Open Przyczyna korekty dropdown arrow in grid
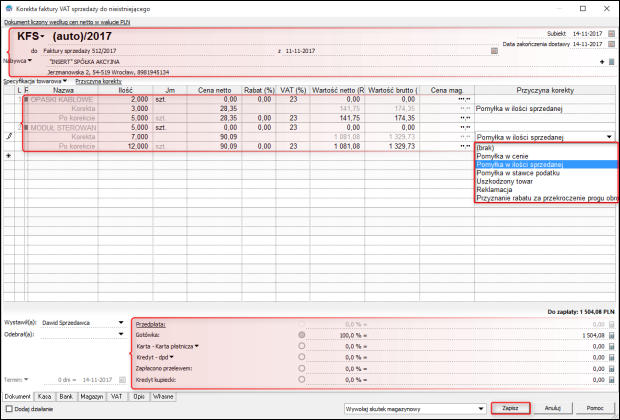620x420 pixels. (609, 137)
